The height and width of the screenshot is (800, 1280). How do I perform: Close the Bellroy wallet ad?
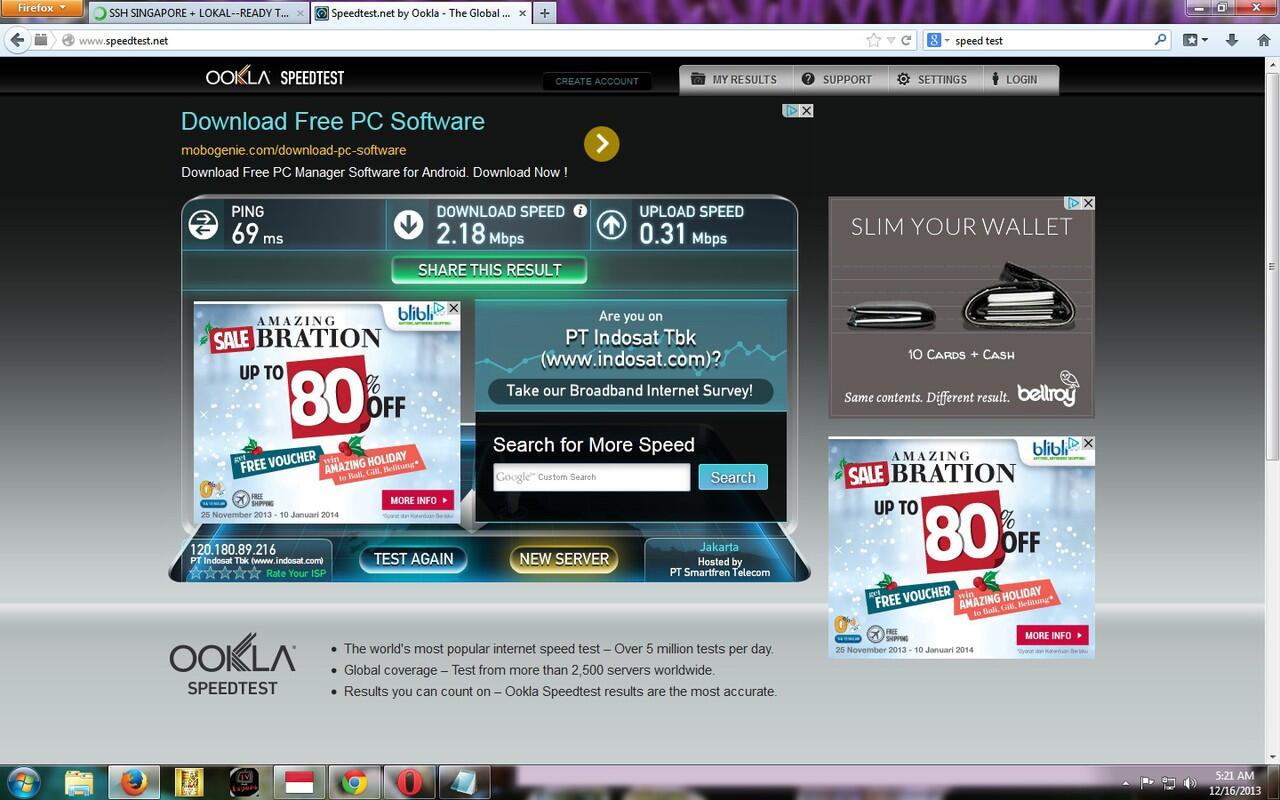coord(1088,203)
